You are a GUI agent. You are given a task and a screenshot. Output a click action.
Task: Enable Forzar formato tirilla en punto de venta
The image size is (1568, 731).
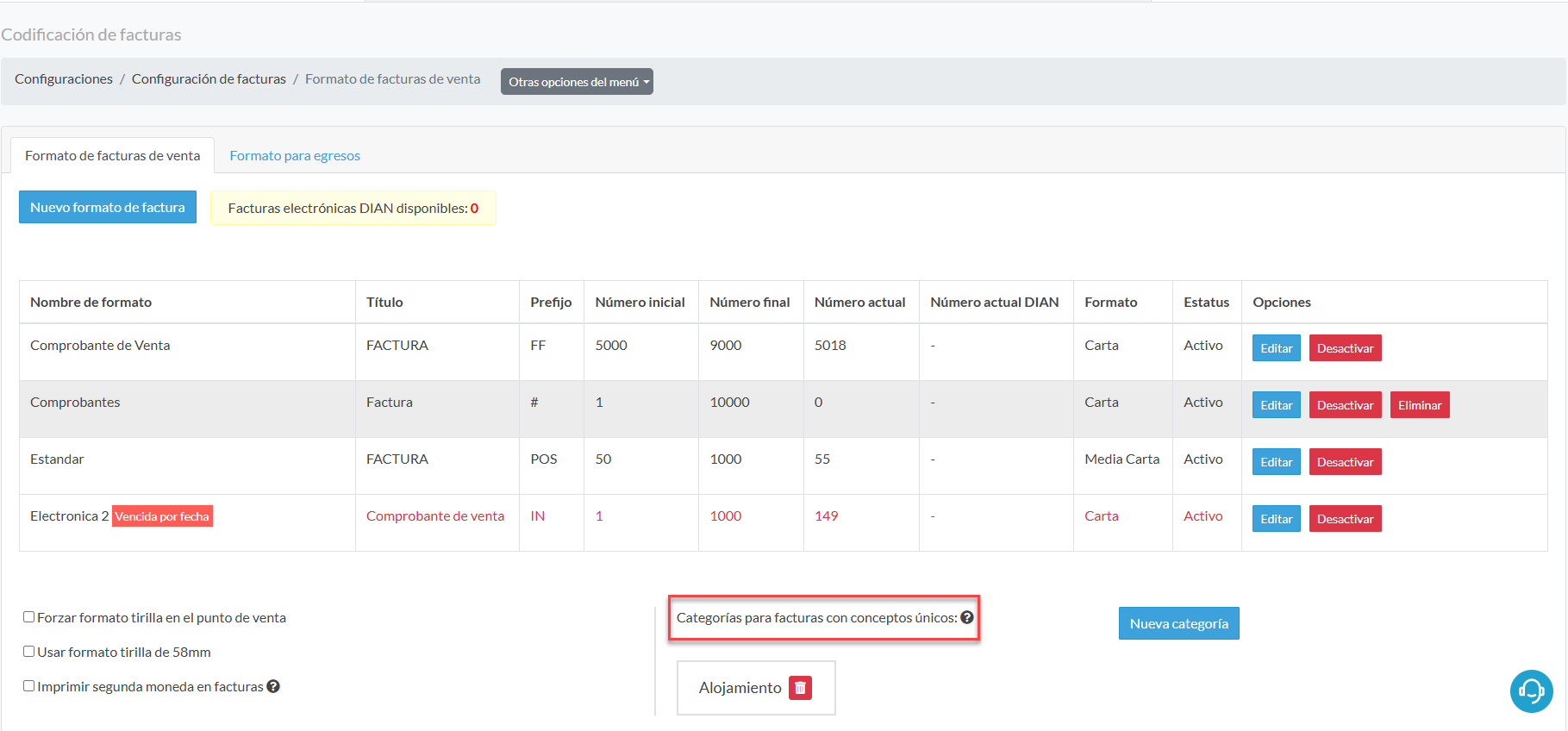[29, 617]
